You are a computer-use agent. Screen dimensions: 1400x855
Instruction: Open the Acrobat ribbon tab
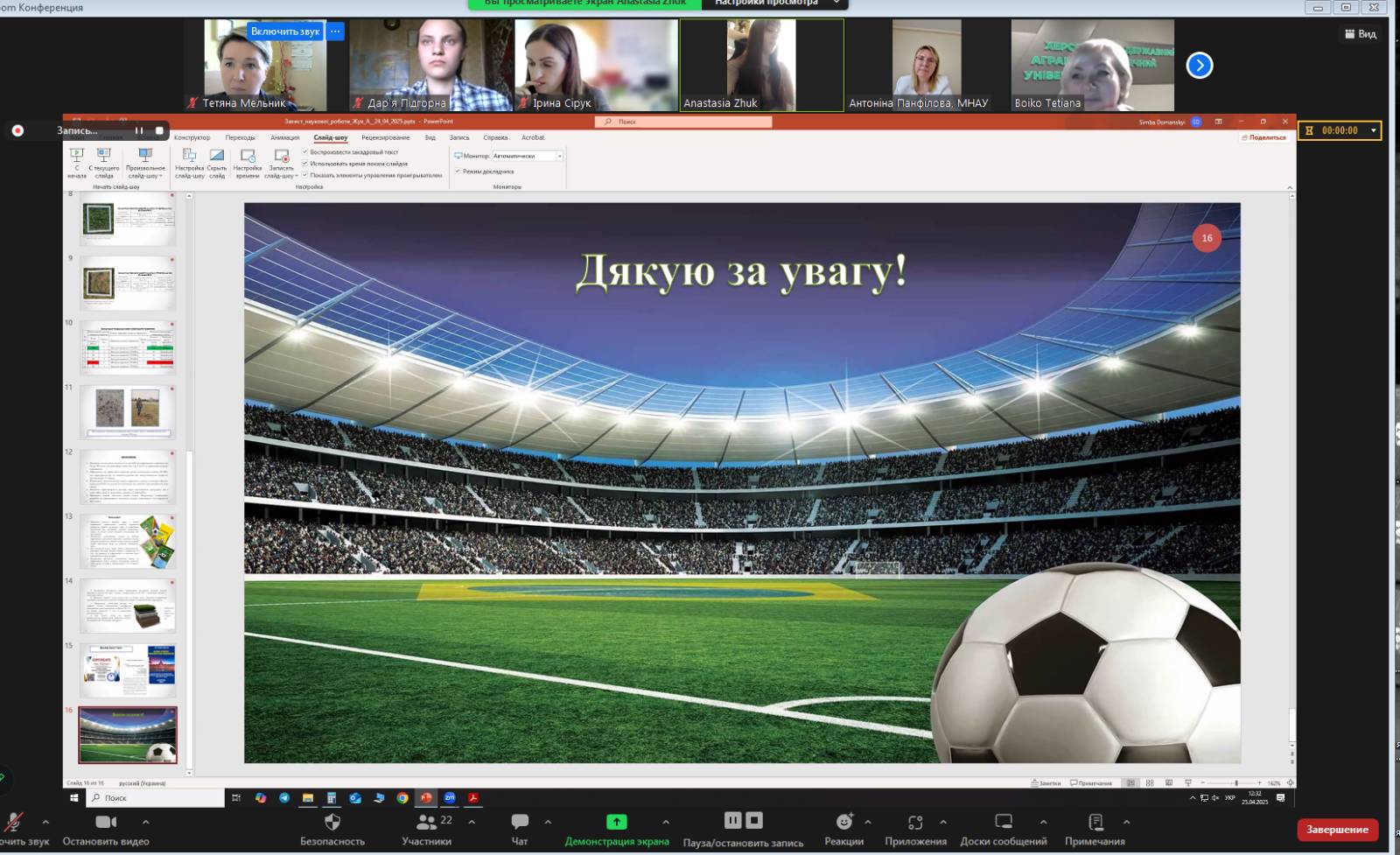coord(533,137)
